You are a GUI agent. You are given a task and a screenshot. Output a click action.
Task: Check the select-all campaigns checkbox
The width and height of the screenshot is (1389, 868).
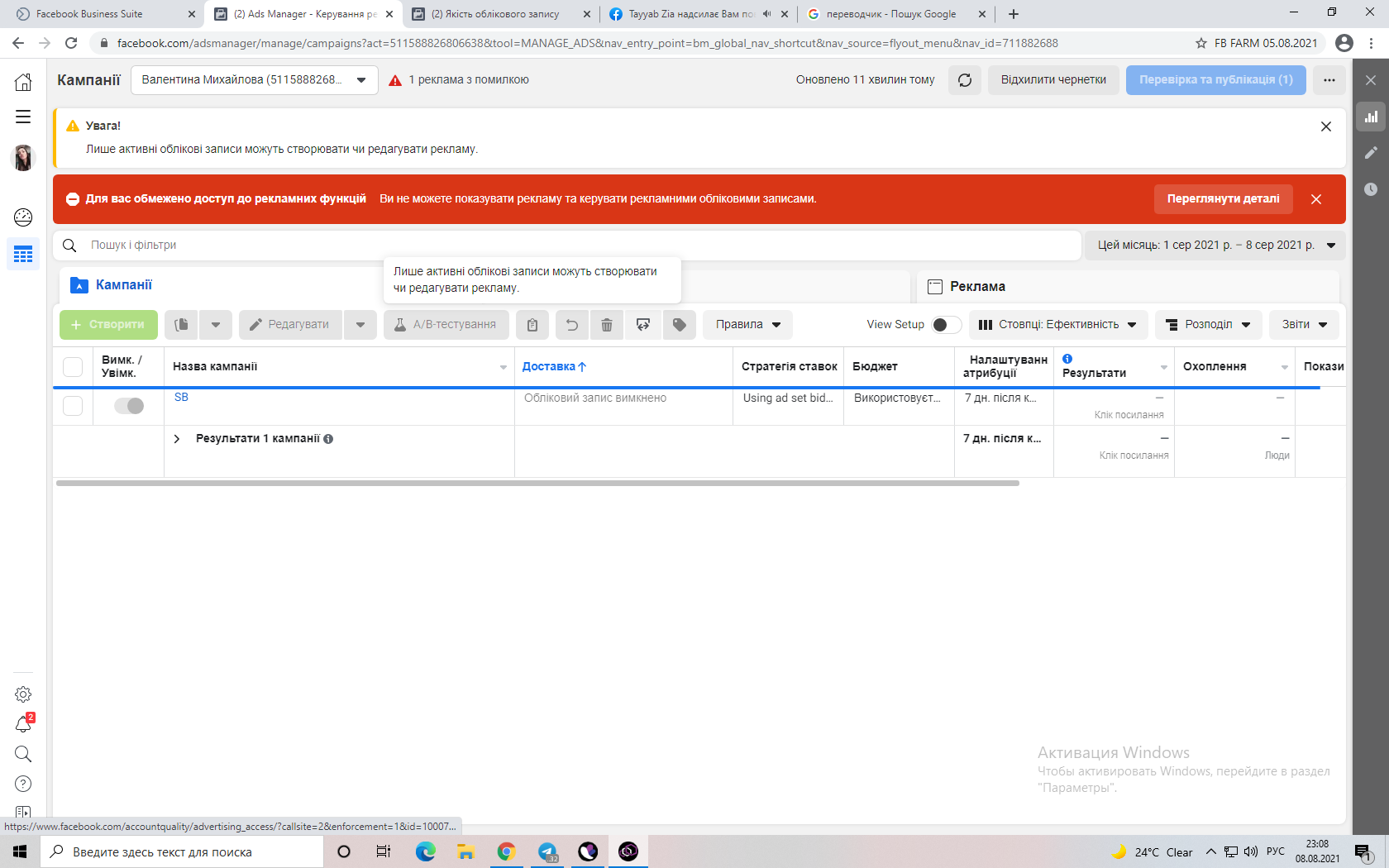coord(73,367)
